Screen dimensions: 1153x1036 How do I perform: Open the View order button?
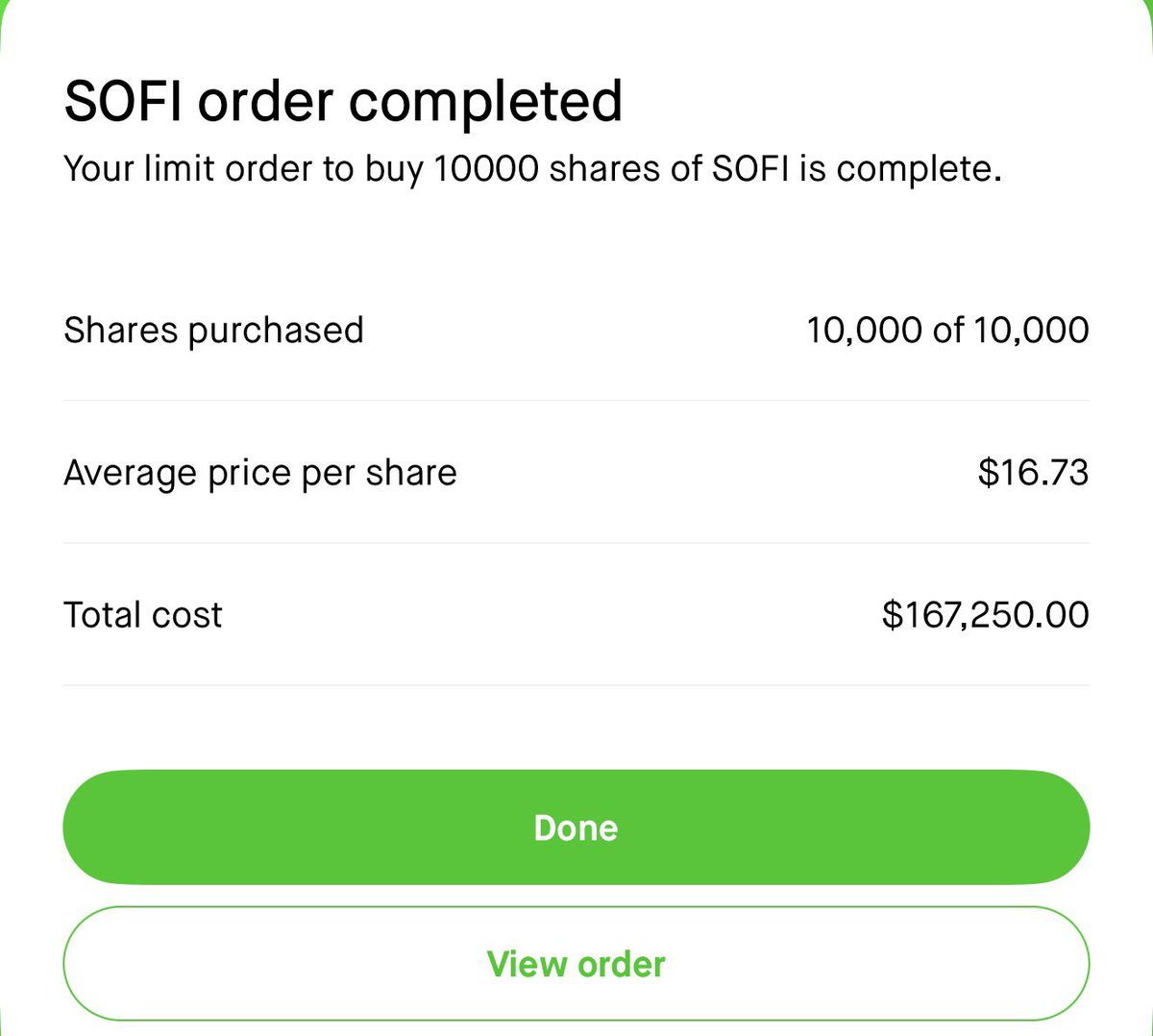576,964
